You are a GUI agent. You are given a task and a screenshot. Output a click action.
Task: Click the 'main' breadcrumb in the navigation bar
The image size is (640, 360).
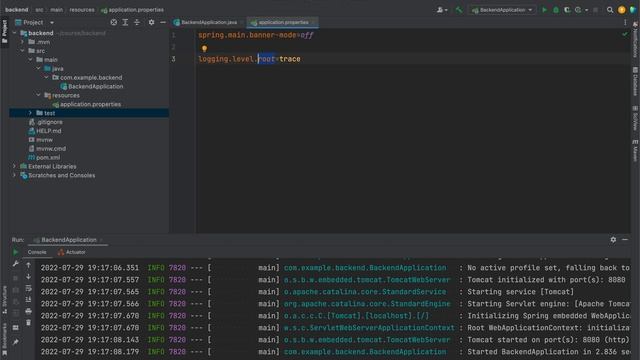57,10
